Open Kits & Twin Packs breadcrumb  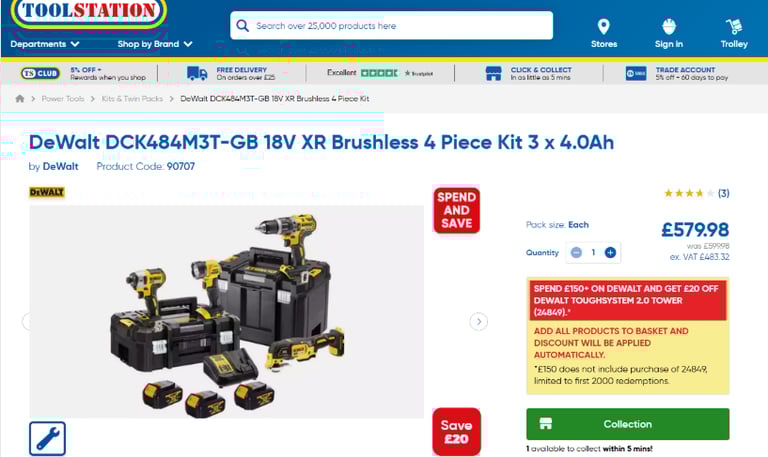coord(132,98)
